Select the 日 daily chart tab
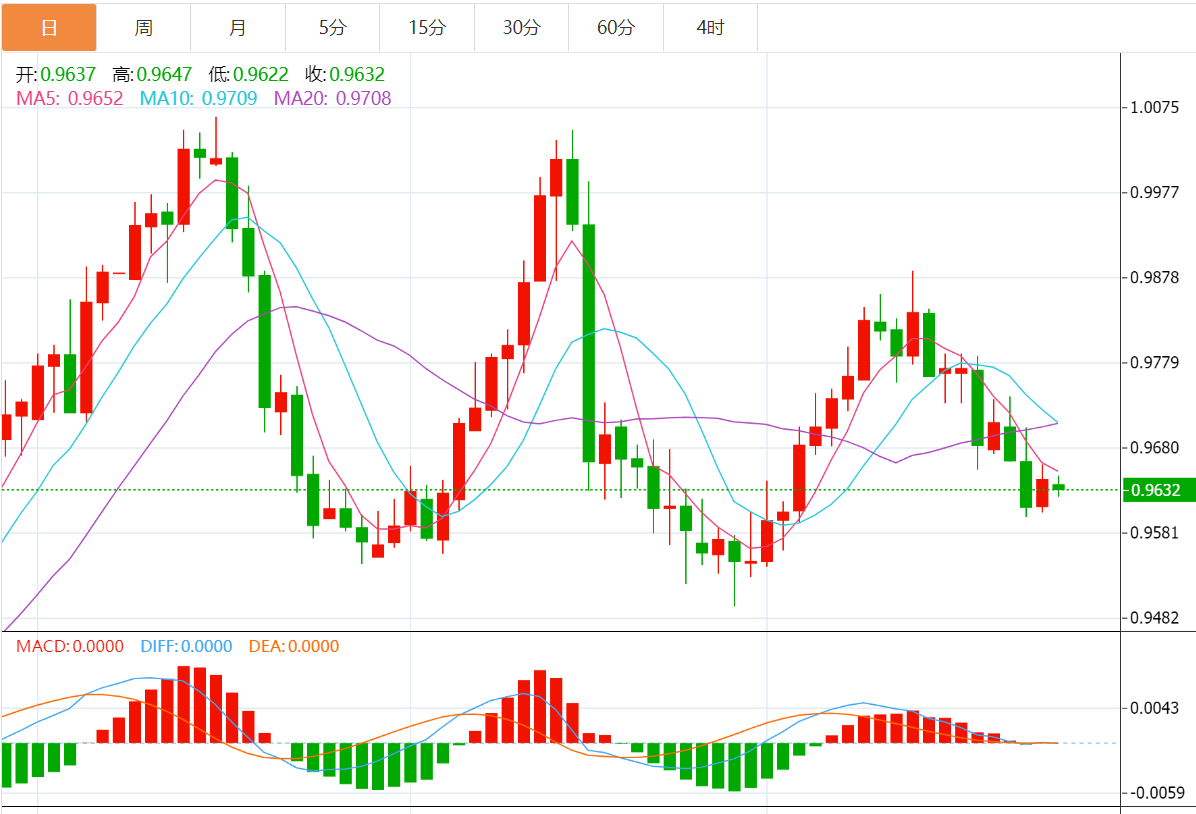This screenshot has width=1196, height=814. 49,27
